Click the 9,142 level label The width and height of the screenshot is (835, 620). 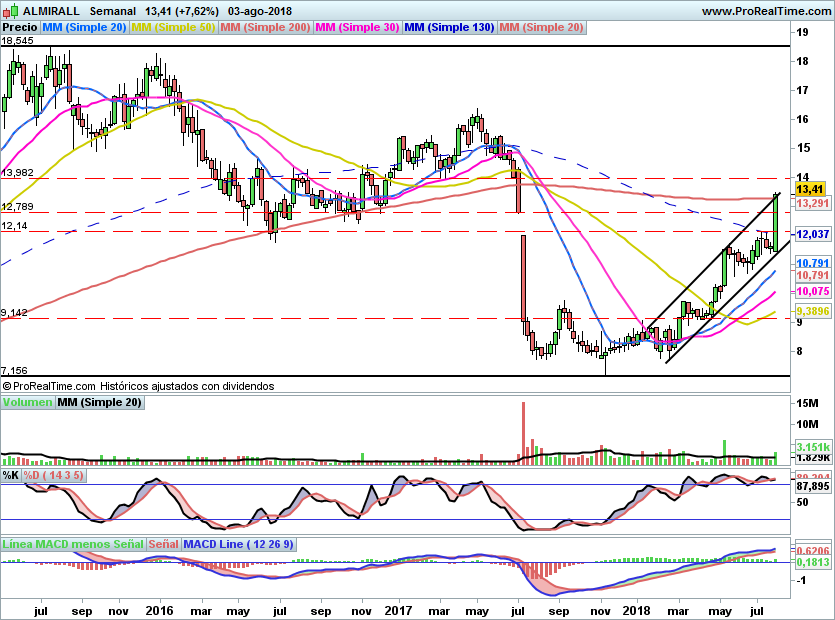pyautogui.click(x=14, y=313)
